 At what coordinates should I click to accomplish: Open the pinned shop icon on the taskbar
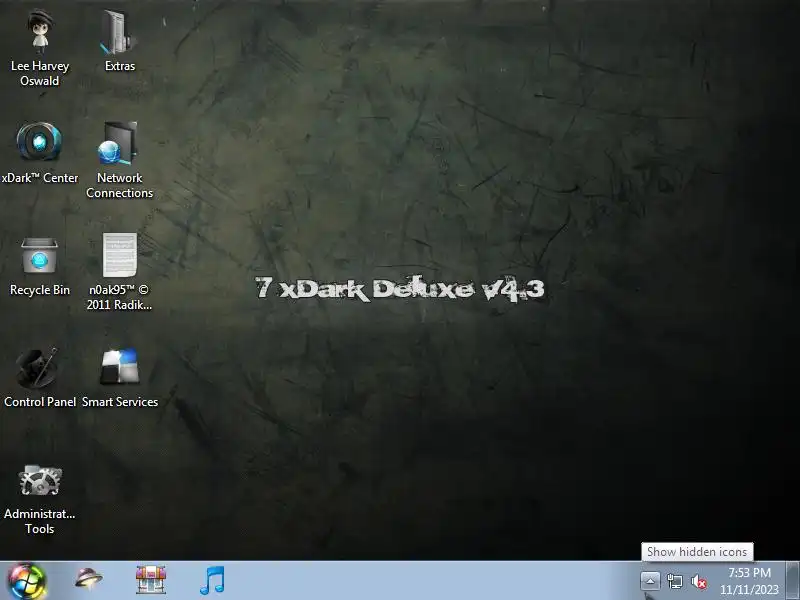click(151, 580)
